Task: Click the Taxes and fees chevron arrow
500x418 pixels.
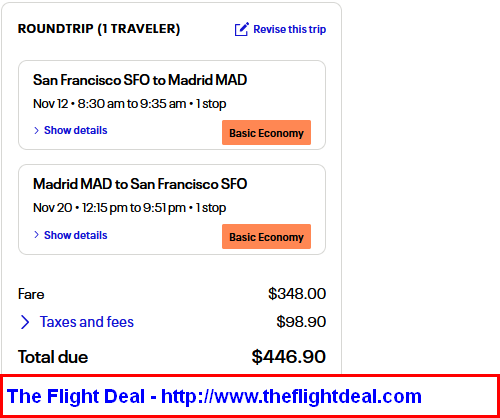Action: 25,322
